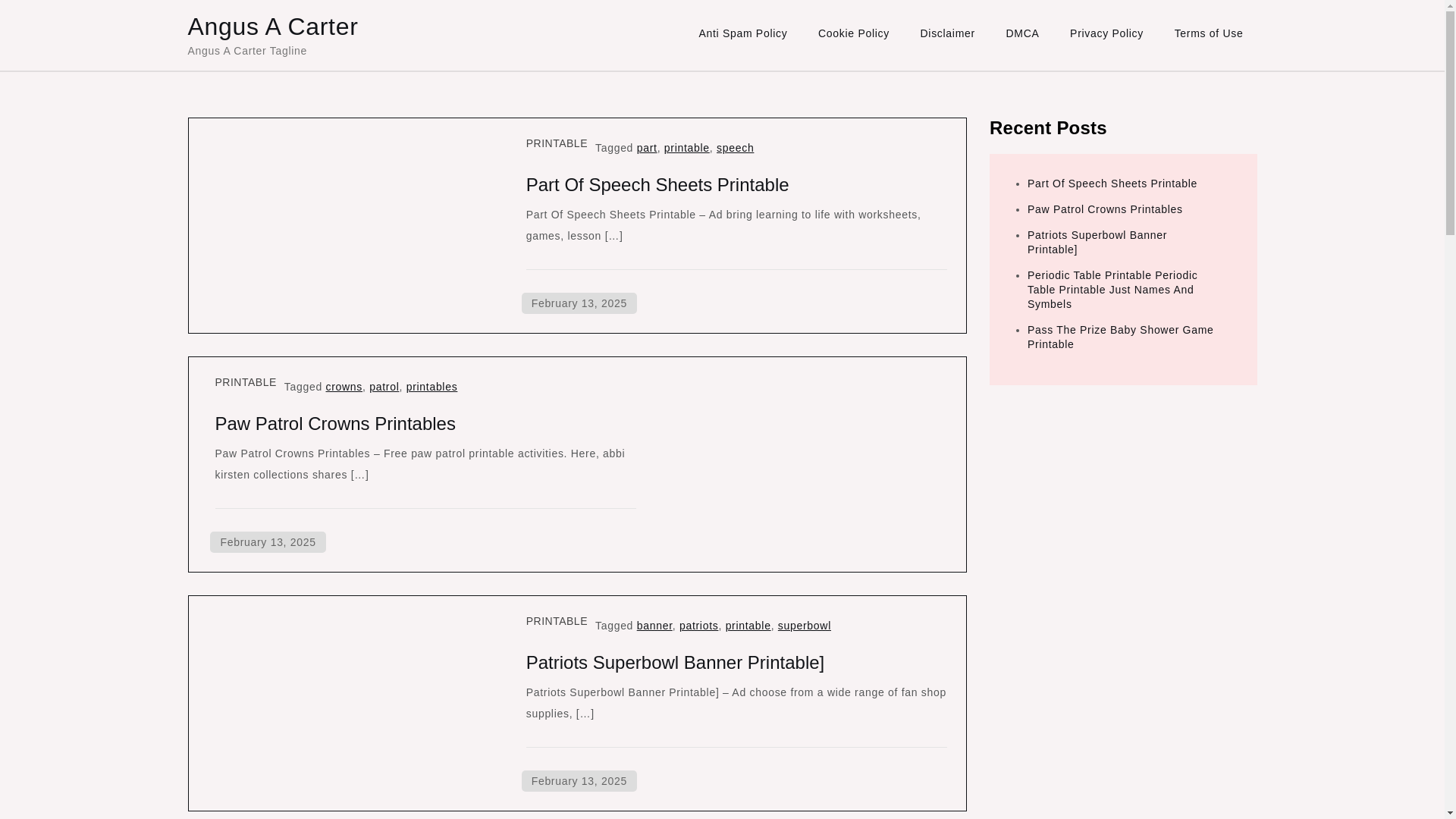Click the PRINTABLE category above Paw Patrol
This screenshot has width=1456, height=819.
tap(246, 382)
